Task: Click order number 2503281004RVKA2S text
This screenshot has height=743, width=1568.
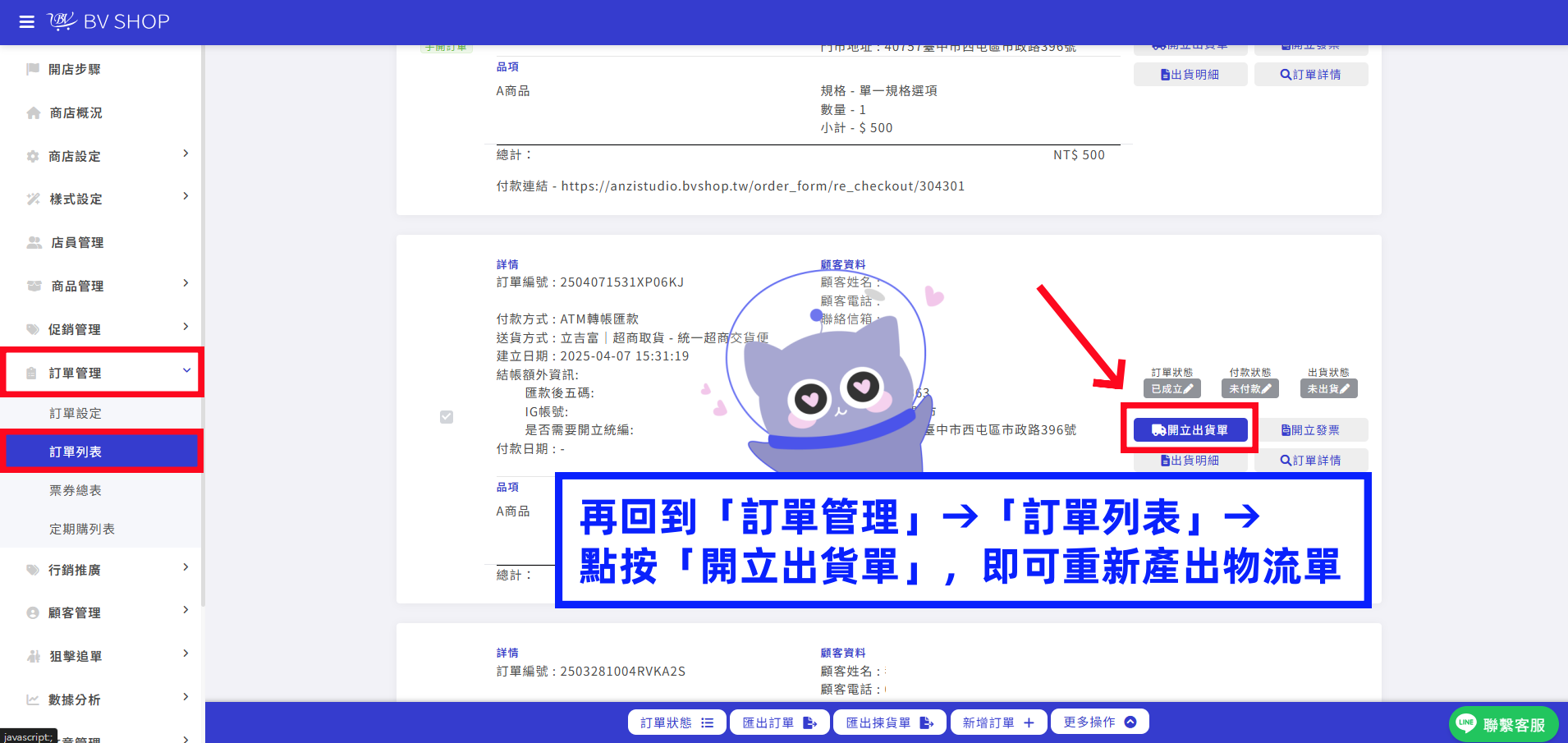Action: click(622, 672)
